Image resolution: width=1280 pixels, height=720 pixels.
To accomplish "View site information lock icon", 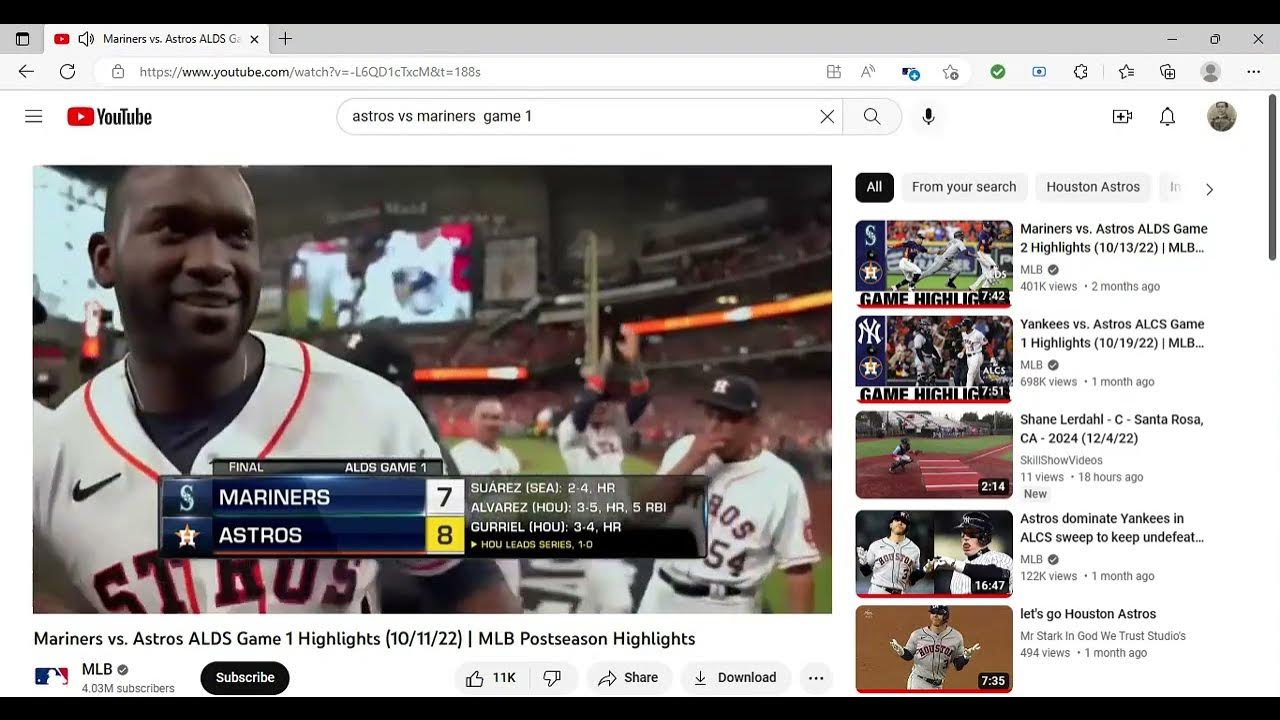I will coord(118,72).
